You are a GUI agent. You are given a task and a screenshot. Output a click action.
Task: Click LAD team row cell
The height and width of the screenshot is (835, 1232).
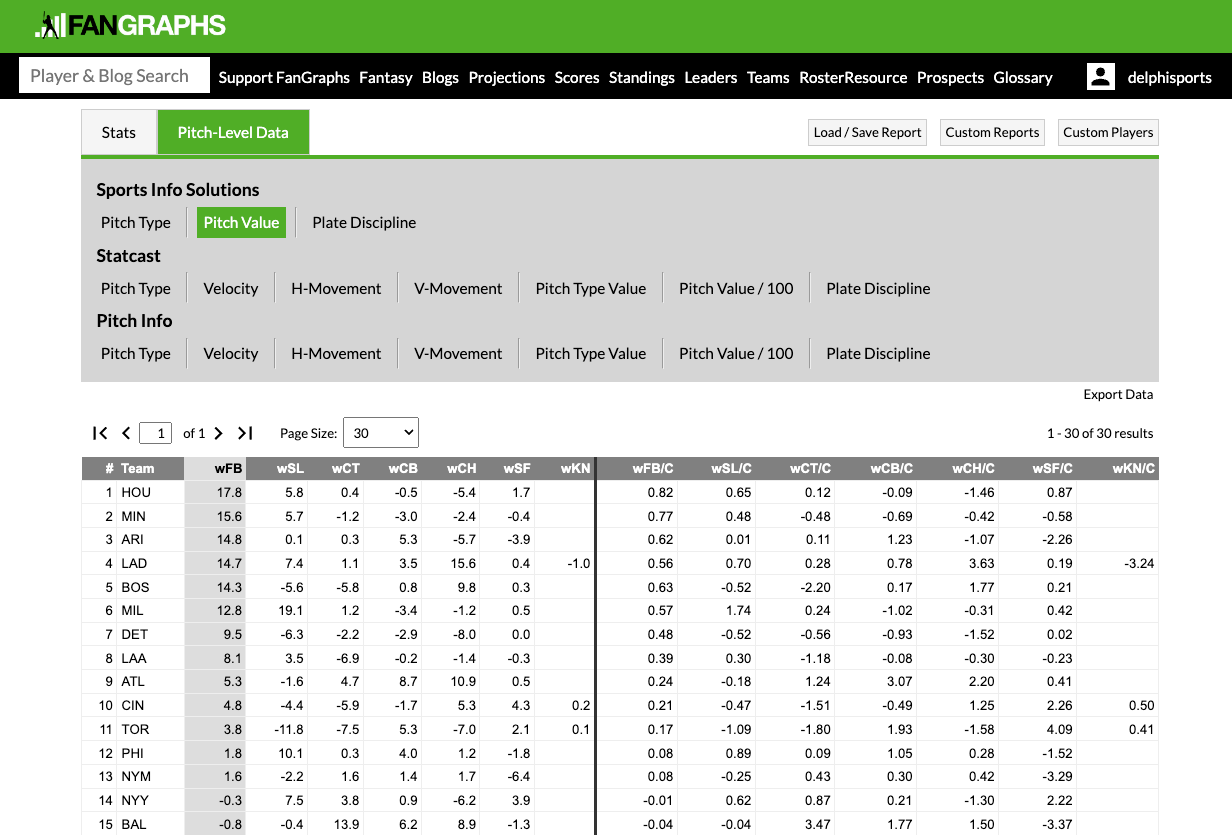pyautogui.click(x=135, y=563)
